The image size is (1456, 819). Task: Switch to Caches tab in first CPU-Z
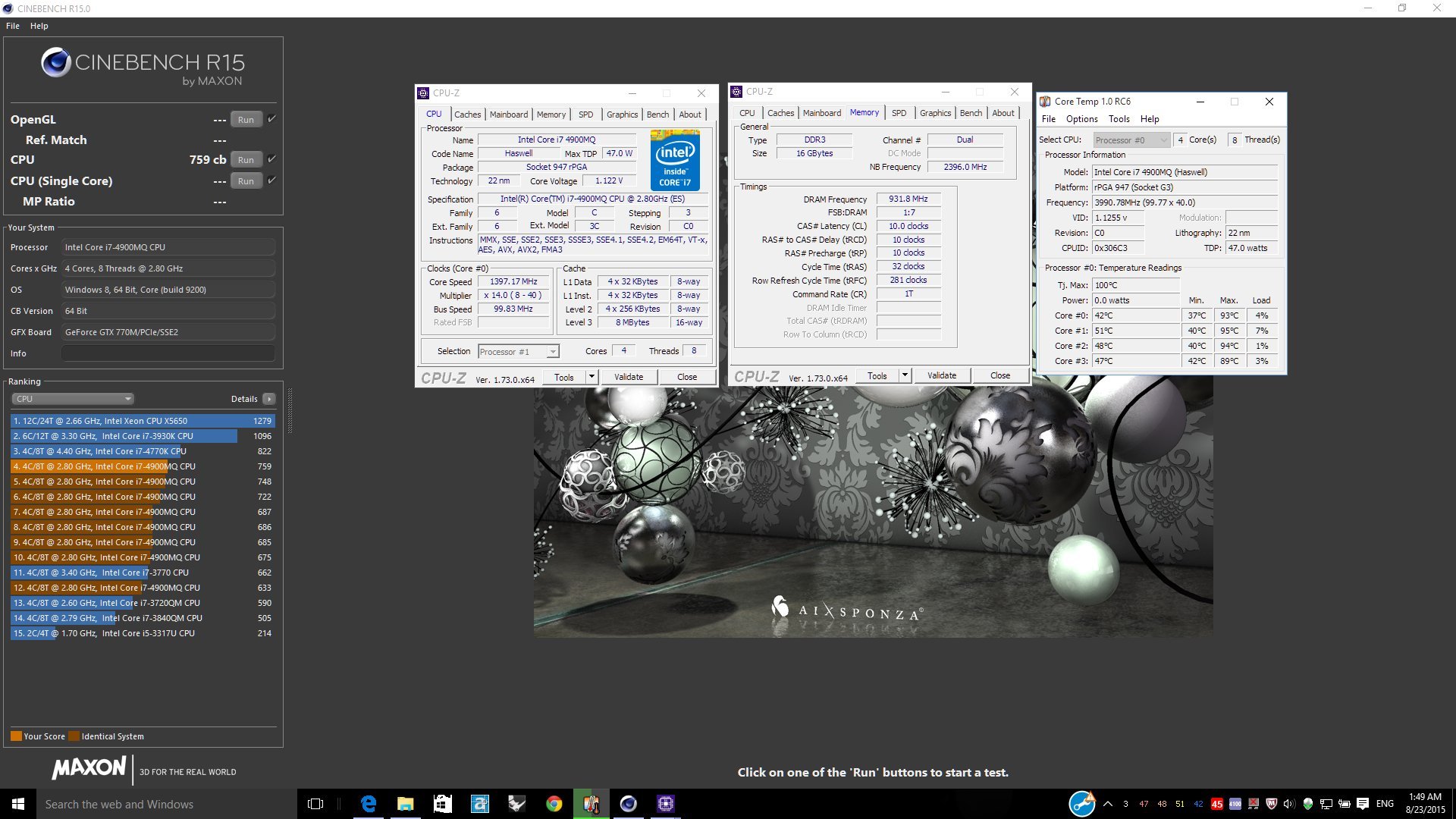point(468,115)
